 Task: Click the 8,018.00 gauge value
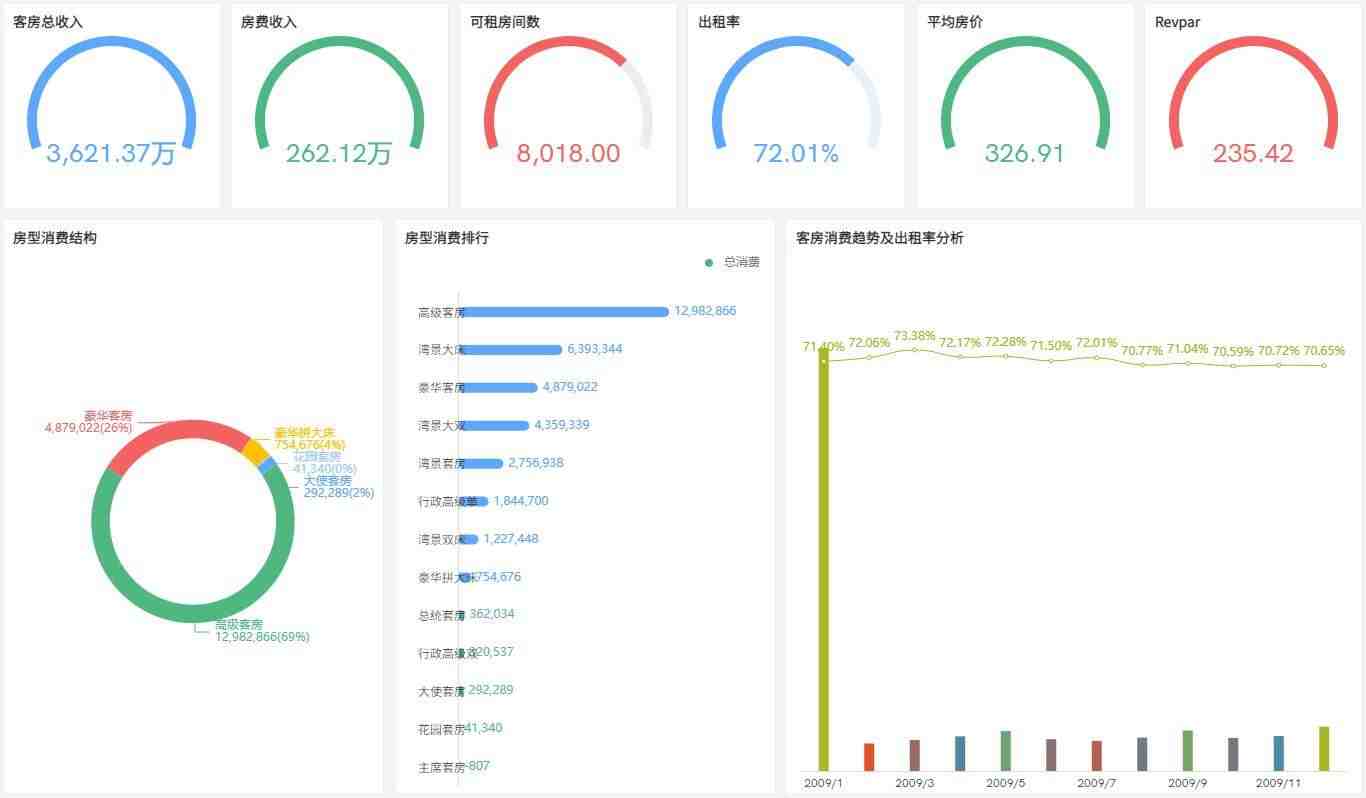pos(568,153)
